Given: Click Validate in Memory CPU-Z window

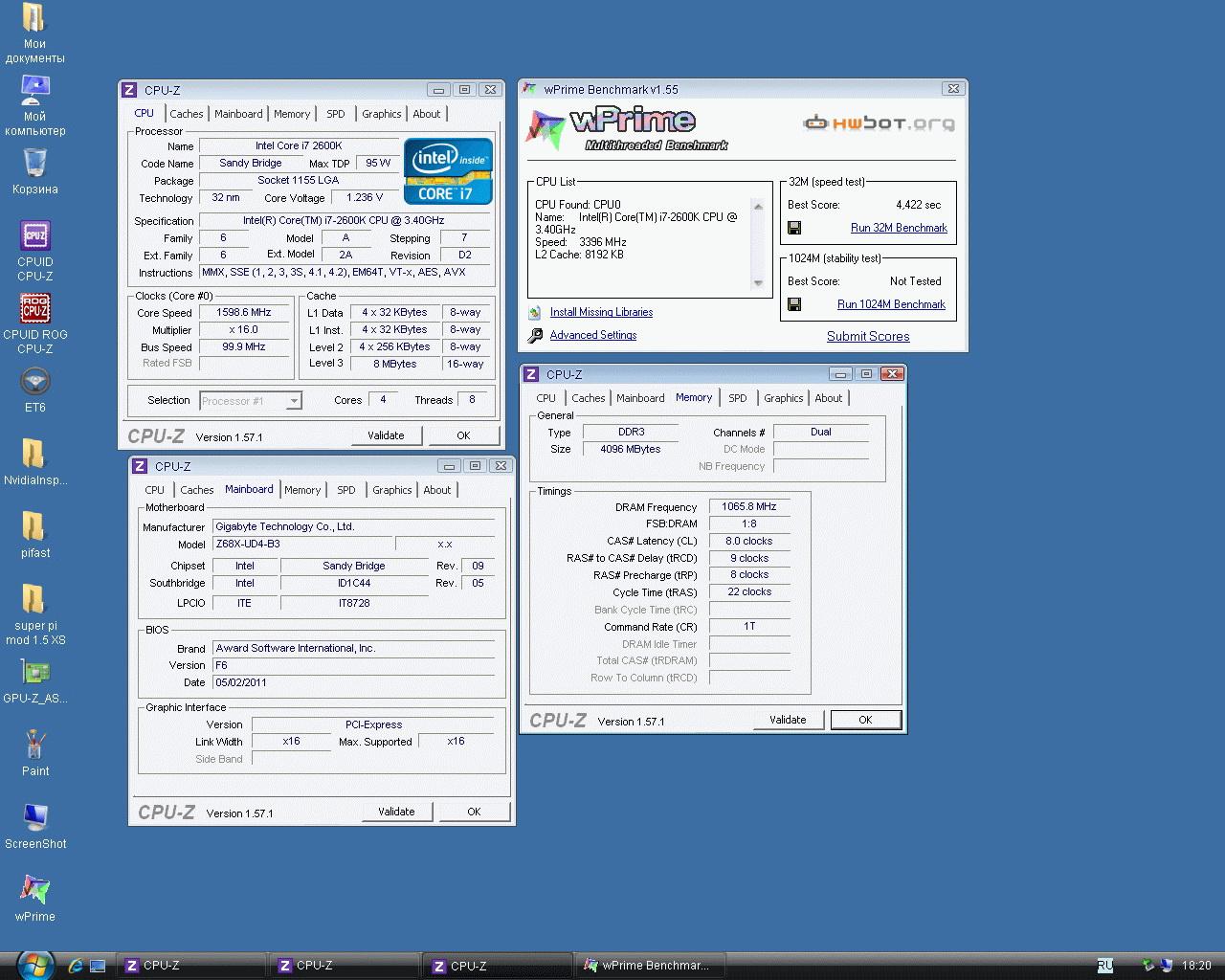Looking at the screenshot, I should (788, 720).
